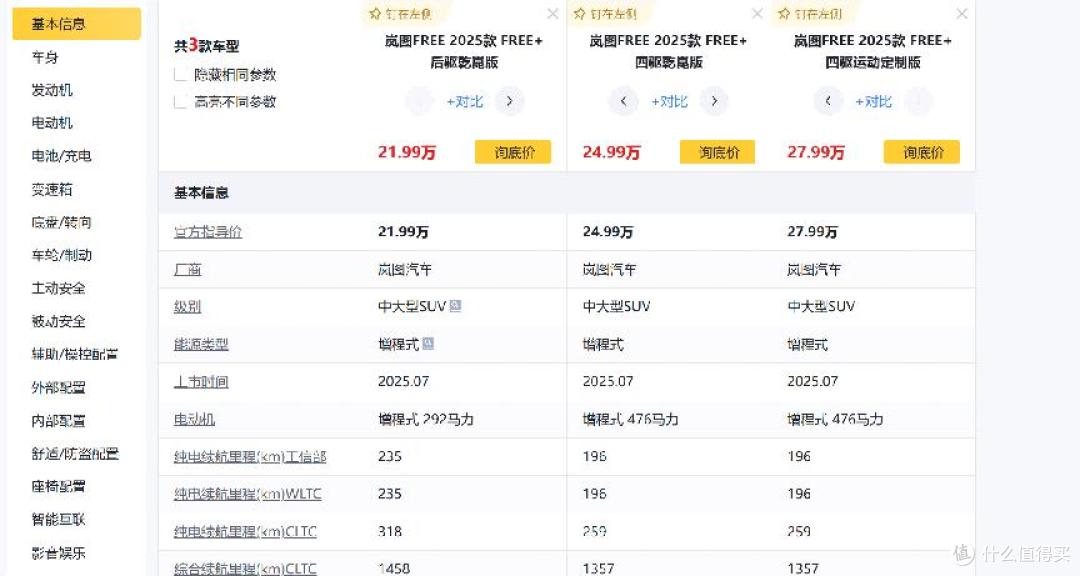Screen dimensions: 1080x576
Task: Select the red 21.99万 header price
Action: tap(406, 152)
